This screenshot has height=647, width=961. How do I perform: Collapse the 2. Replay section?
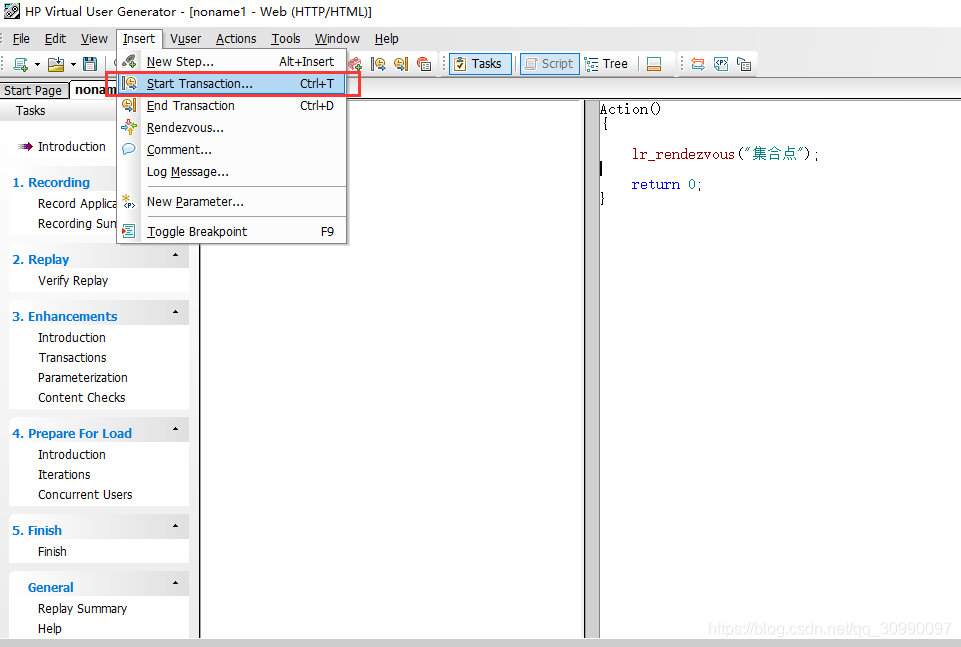pos(175,255)
